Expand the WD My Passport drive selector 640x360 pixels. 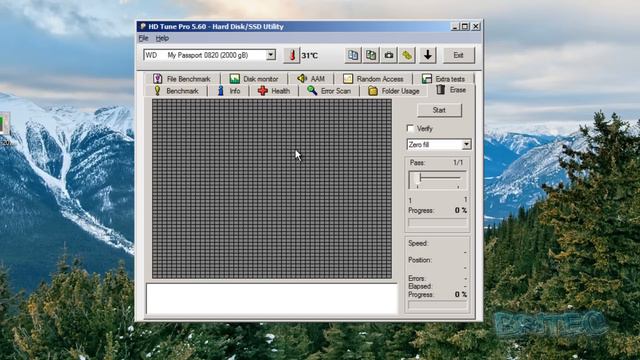(x=271, y=55)
